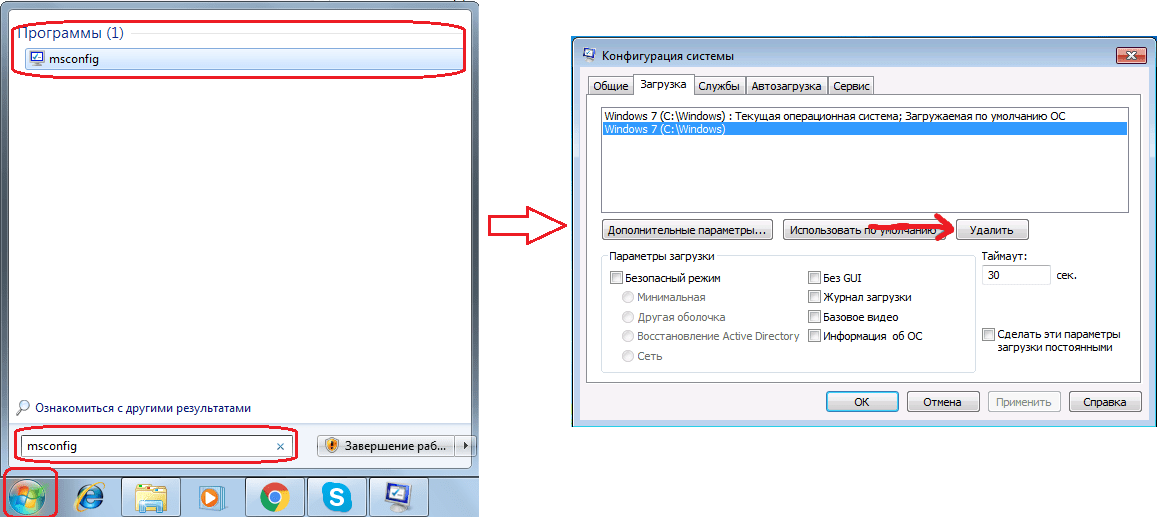
Task: Enable the Безопасный режим checkbox
Action: pyautogui.click(x=616, y=278)
